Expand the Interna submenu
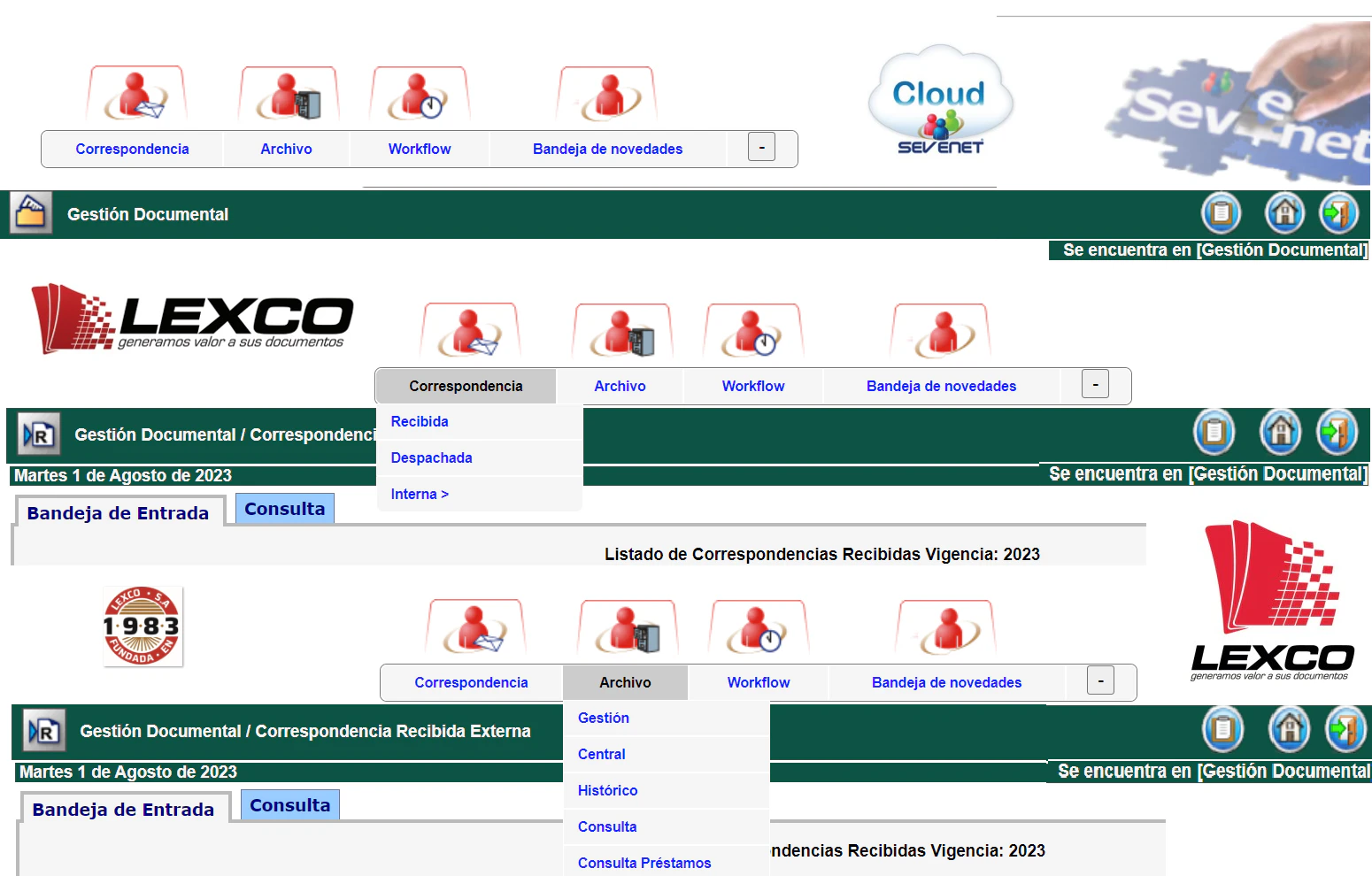Viewport: 1372px width, 876px height. [x=420, y=494]
